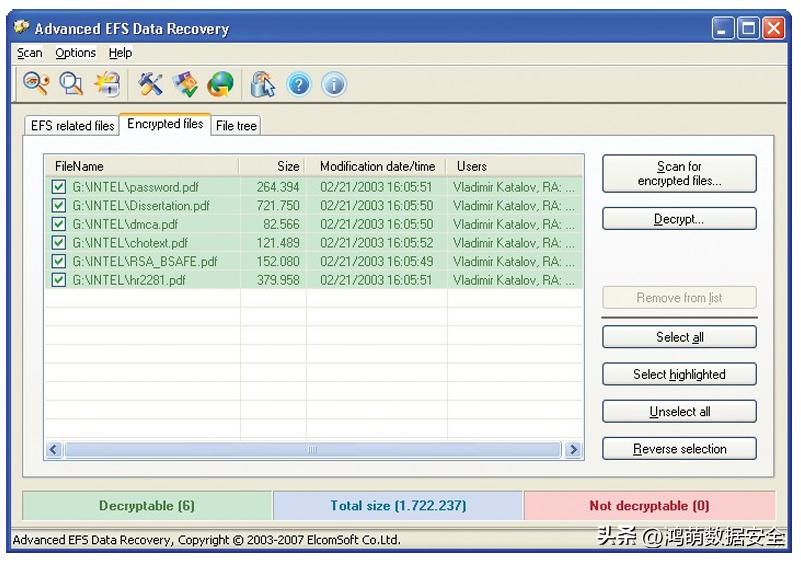Click the size value 121.489
The height and width of the screenshot is (562, 801).
click(x=278, y=243)
